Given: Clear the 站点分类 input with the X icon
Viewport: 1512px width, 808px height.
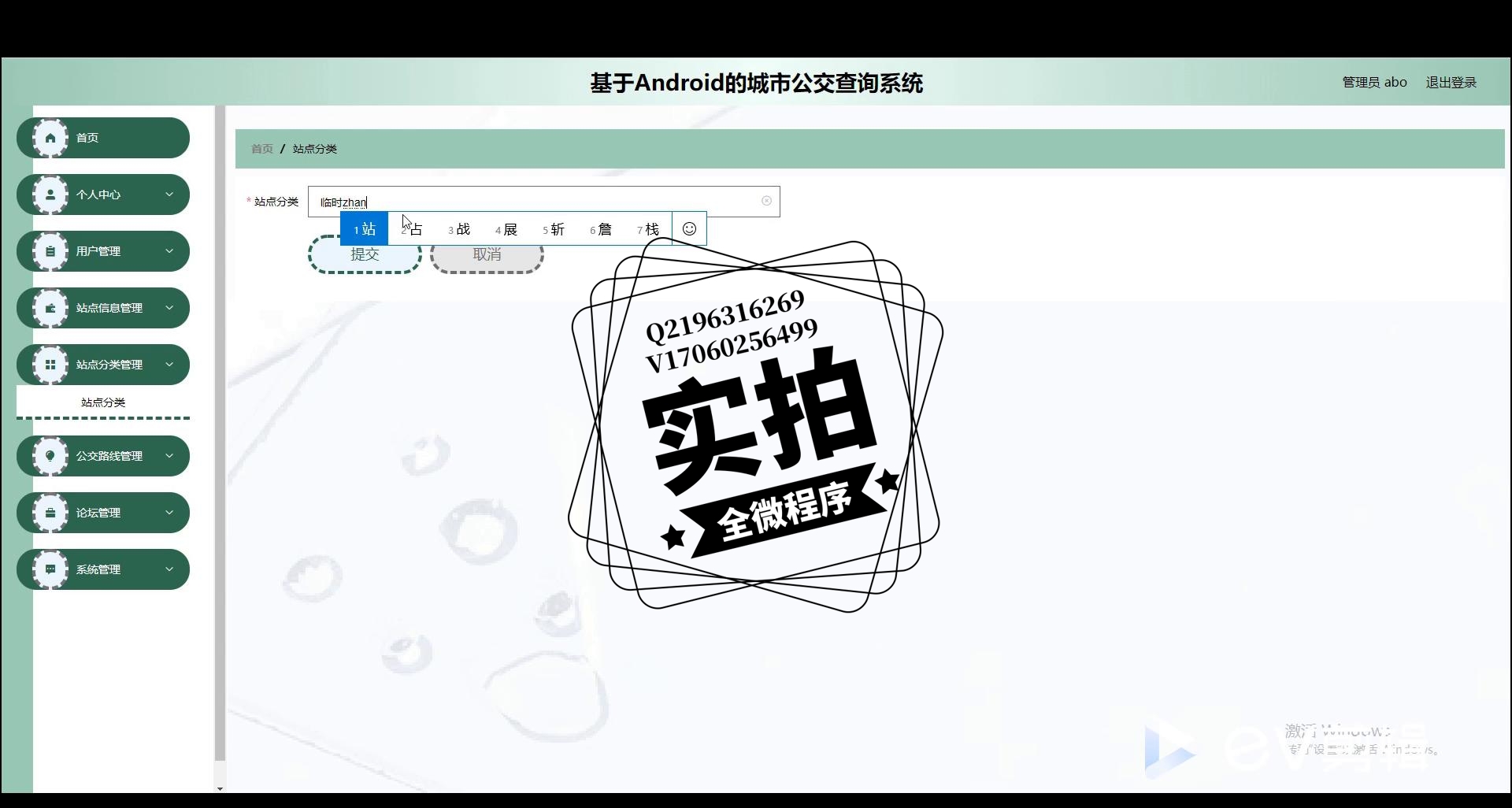Looking at the screenshot, I should click(766, 201).
